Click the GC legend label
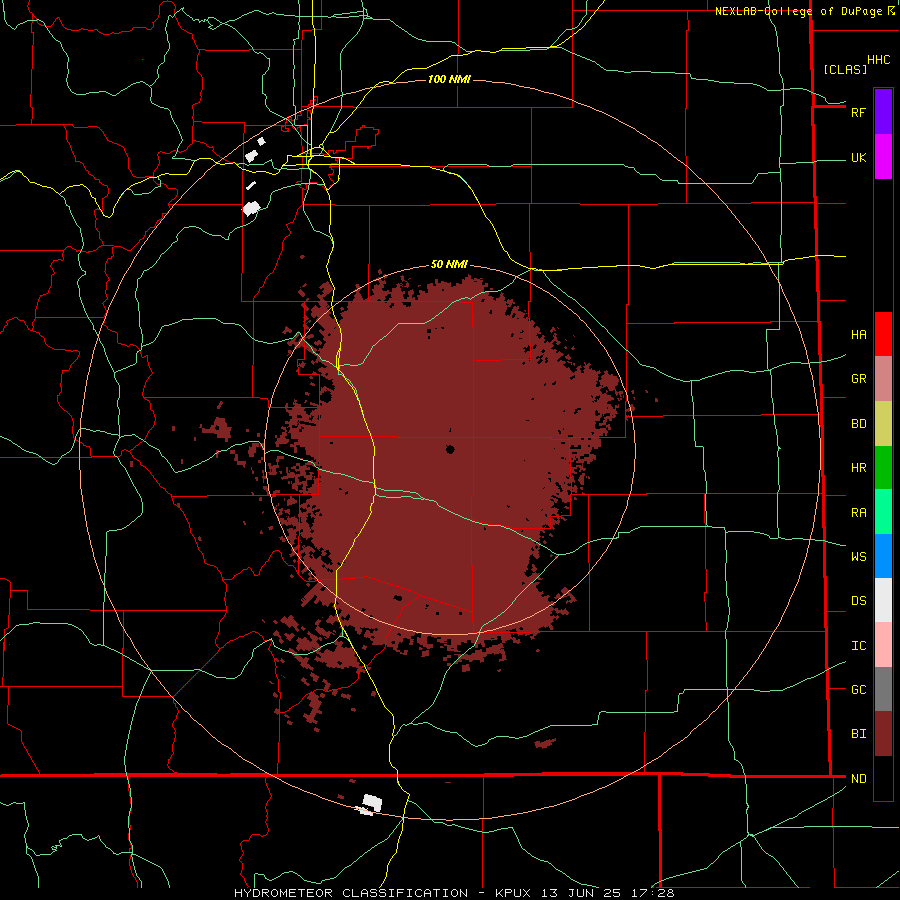900x900 pixels. click(858, 689)
